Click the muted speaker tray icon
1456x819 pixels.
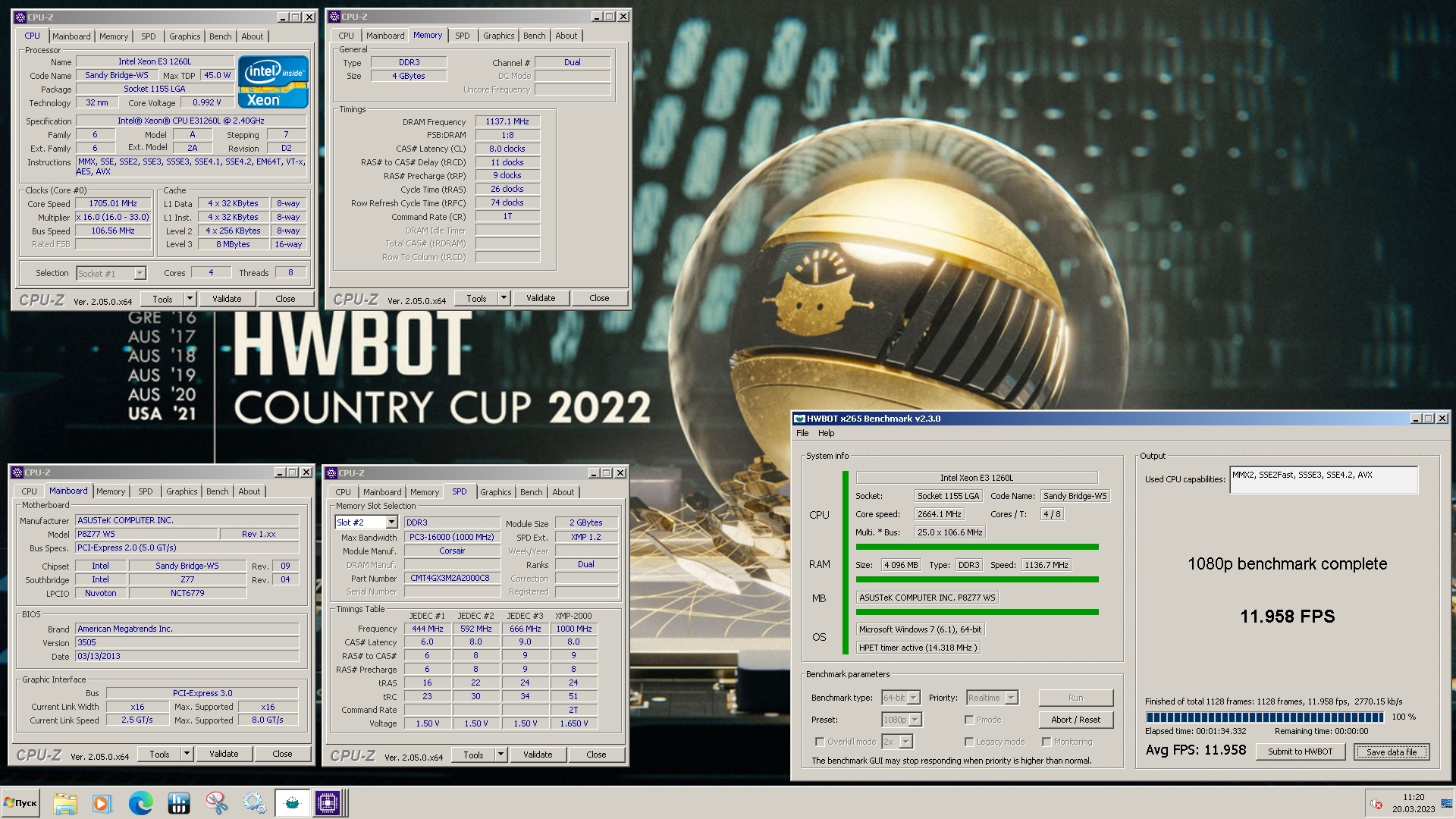(1376, 804)
